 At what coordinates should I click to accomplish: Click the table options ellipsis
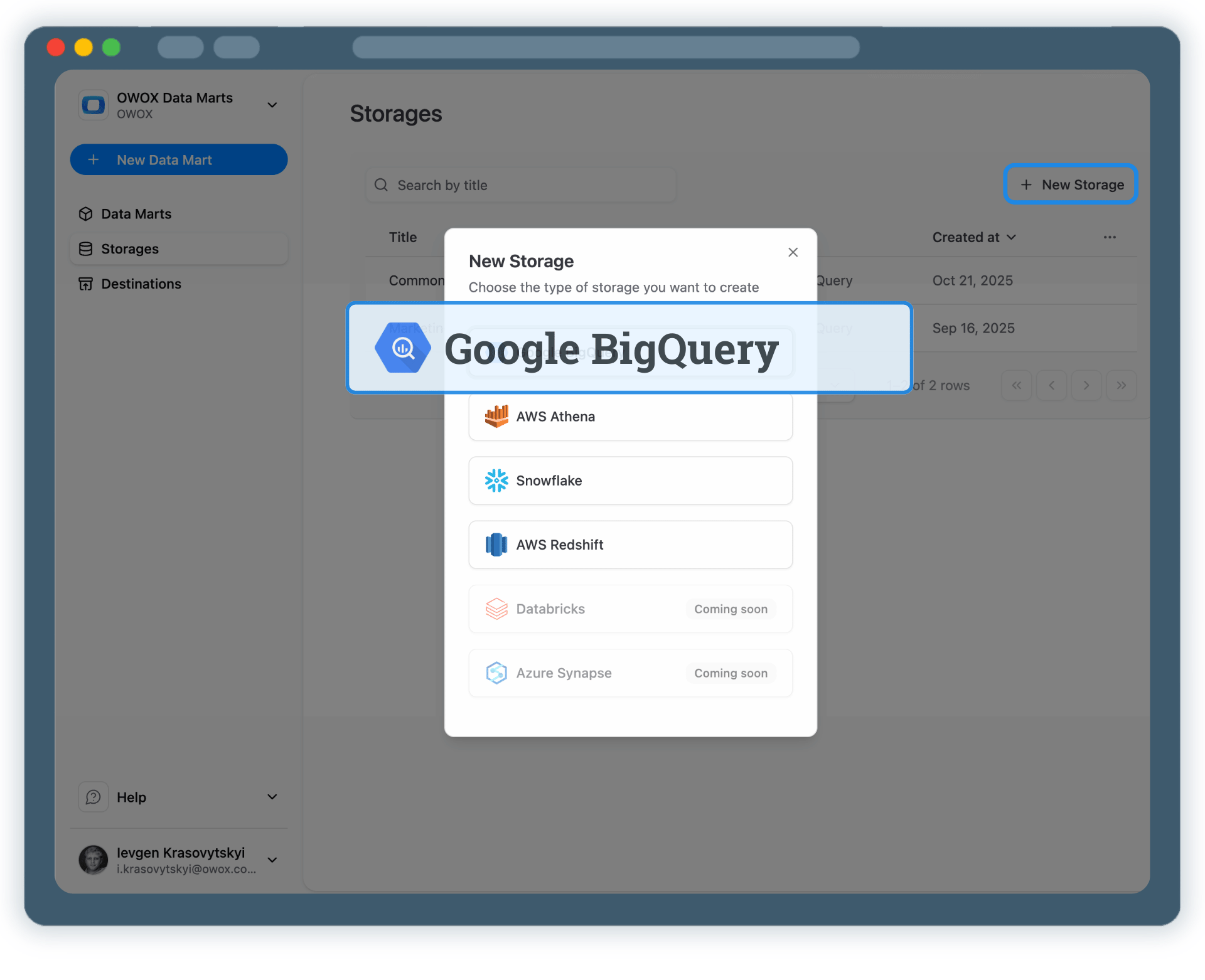pos(1110,237)
